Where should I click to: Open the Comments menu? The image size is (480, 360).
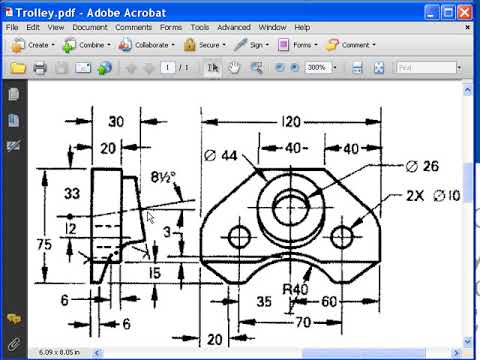click(x=133, y=28)
